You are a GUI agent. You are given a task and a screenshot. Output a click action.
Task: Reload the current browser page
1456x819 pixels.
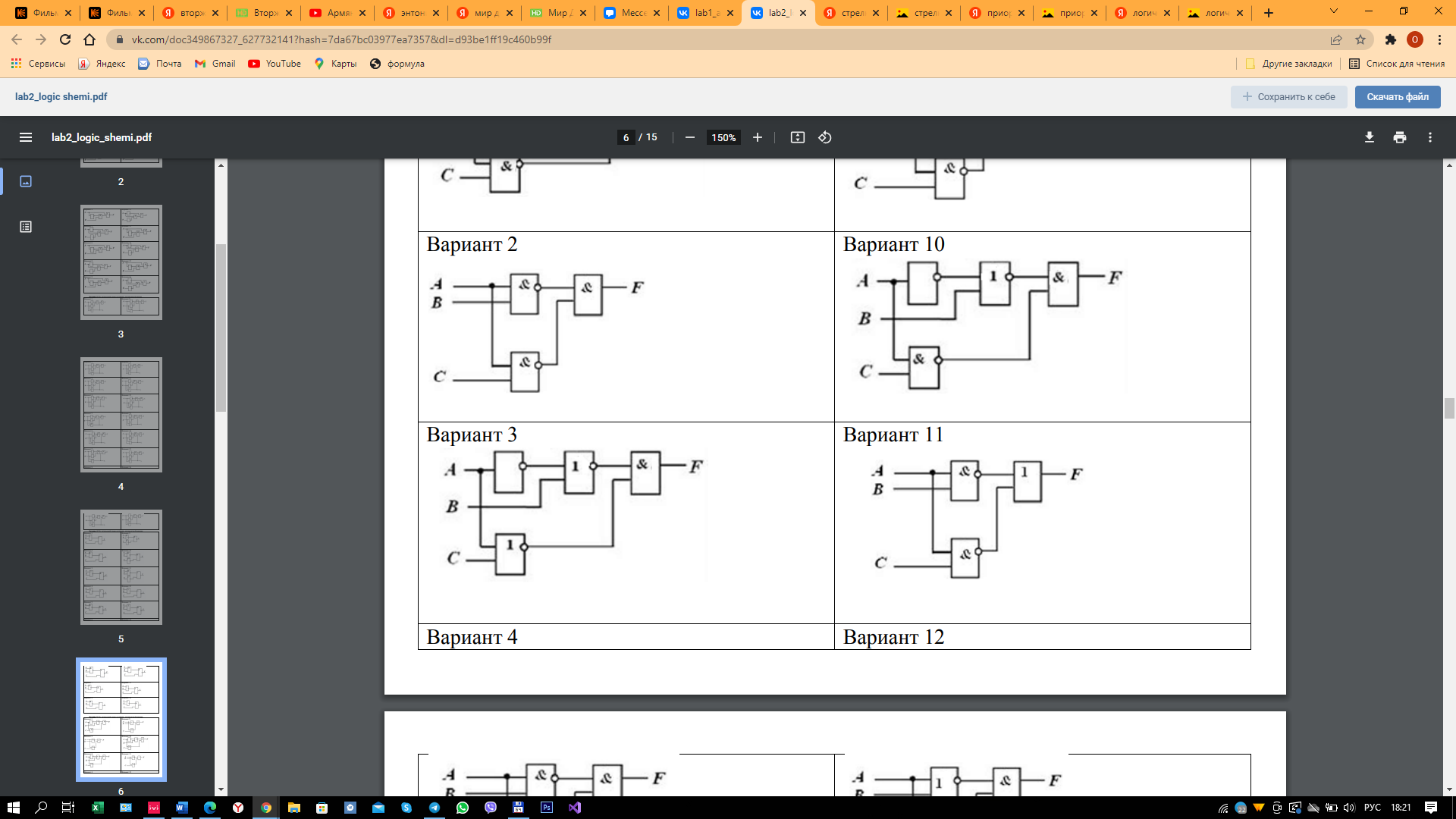coord(65,39)
